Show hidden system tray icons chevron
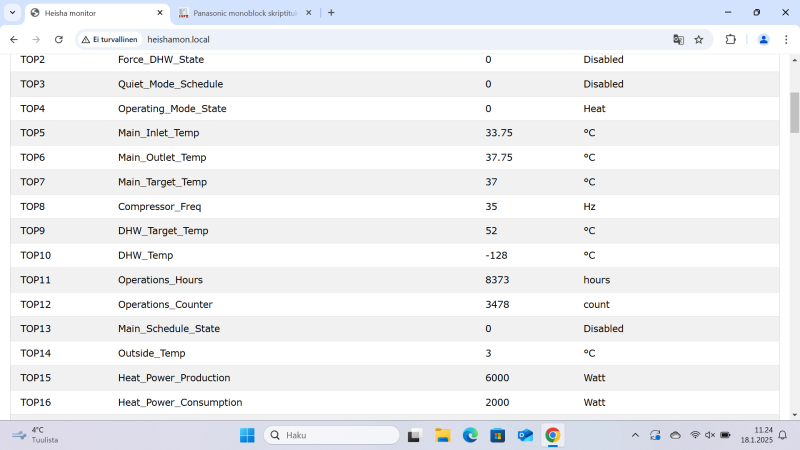This screenshot has width=800, height=450. pyautogui.click(x=635, y=435)
